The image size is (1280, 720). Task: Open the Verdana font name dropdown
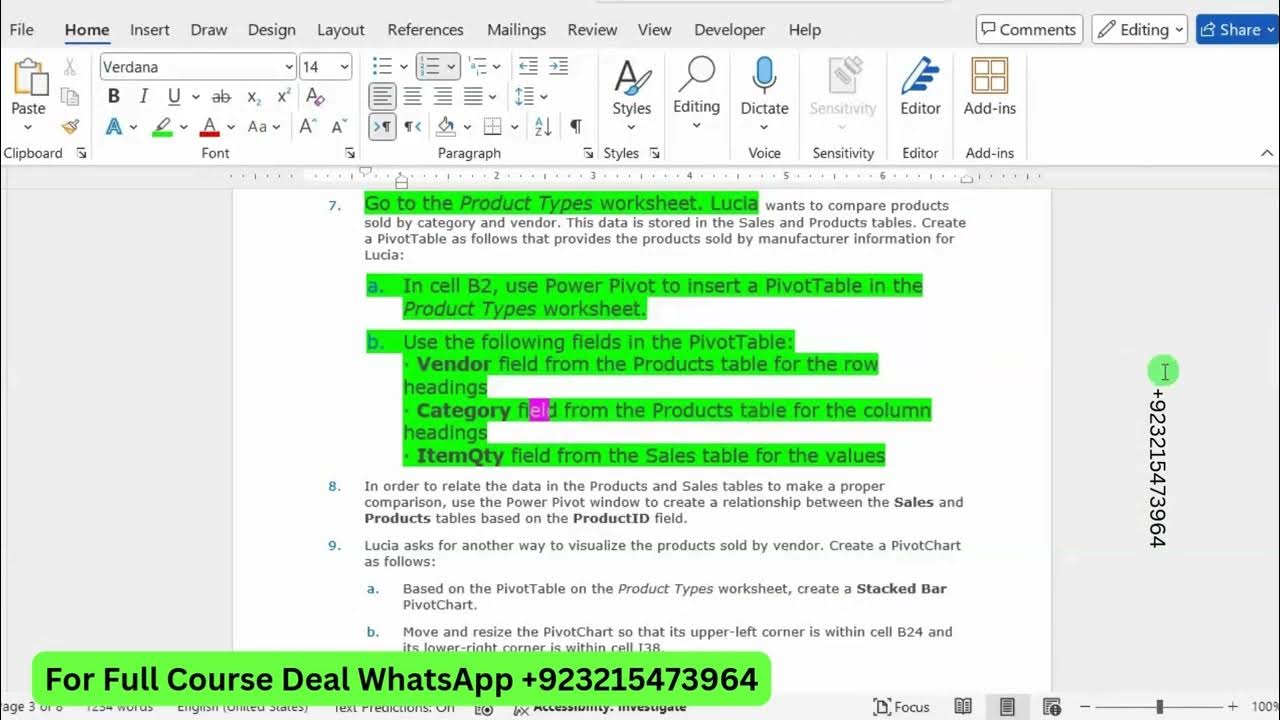pos(289,67)
